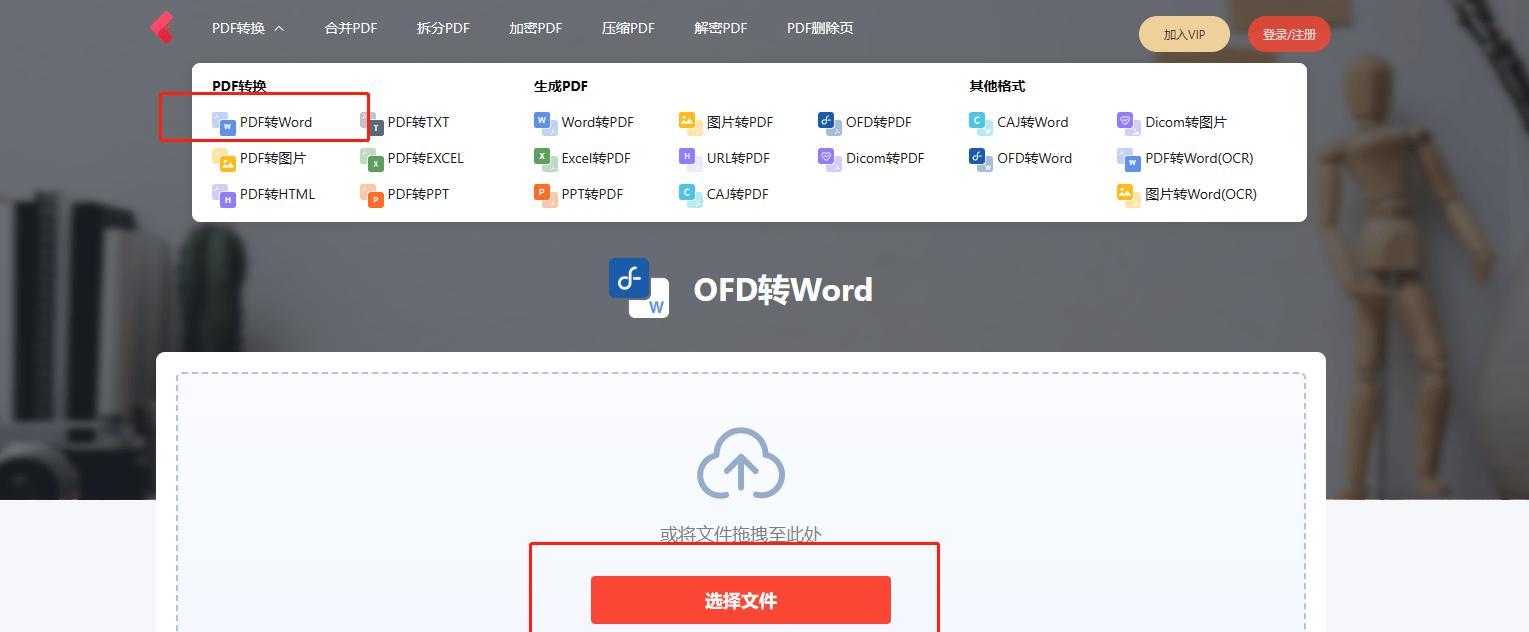Click the 生成PDF section heading
The height and width of the screenshot is (632, 1529).
tap(561, 86)
